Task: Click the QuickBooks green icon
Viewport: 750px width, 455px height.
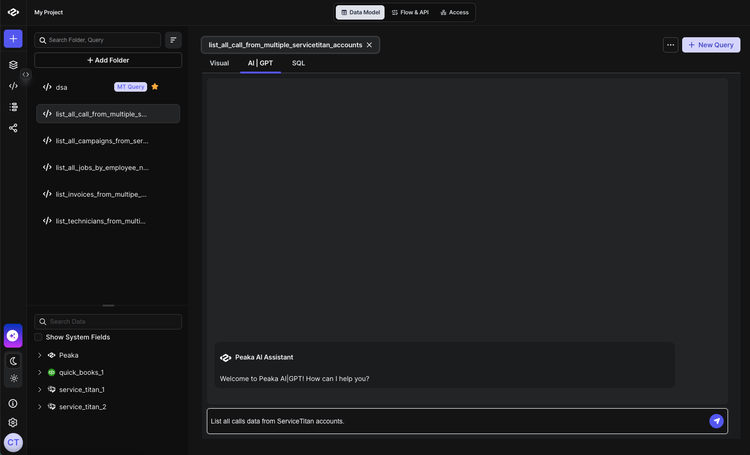Action: click(x=52, y=372)
